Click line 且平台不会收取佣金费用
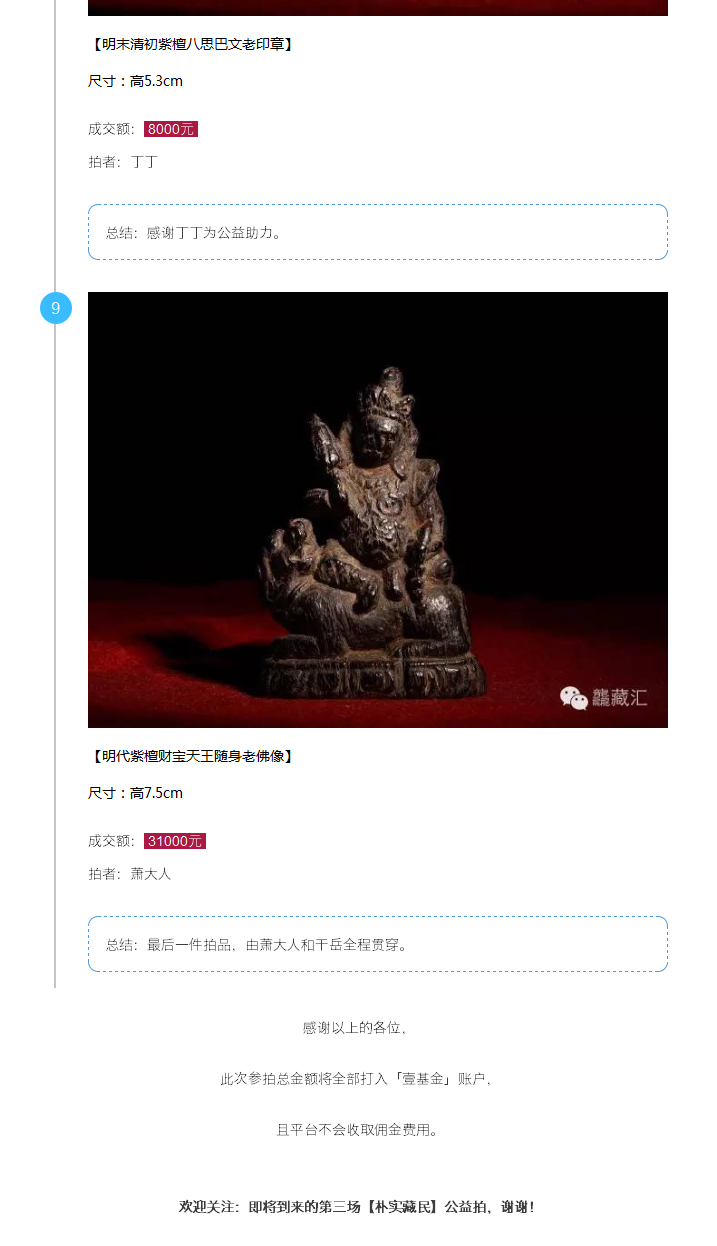The image size is (717, 1246). pyautogui.click(x=357, y=1130)
